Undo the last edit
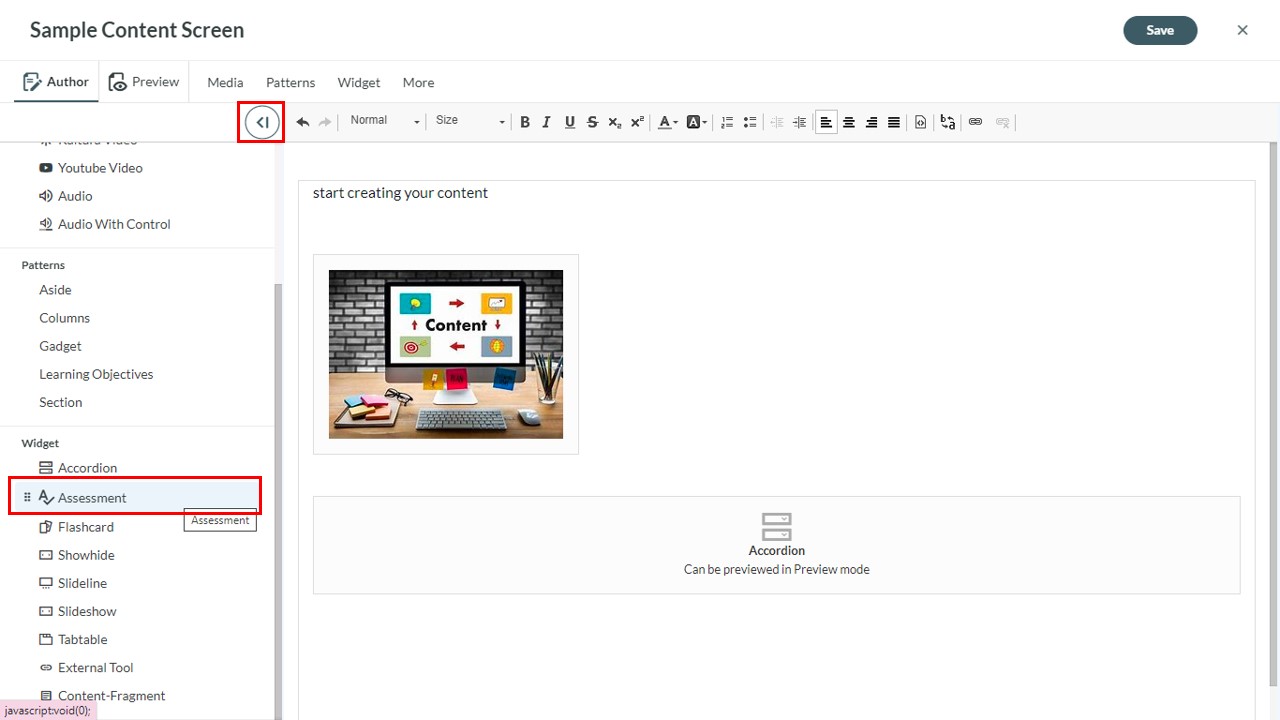 (302, 122)
